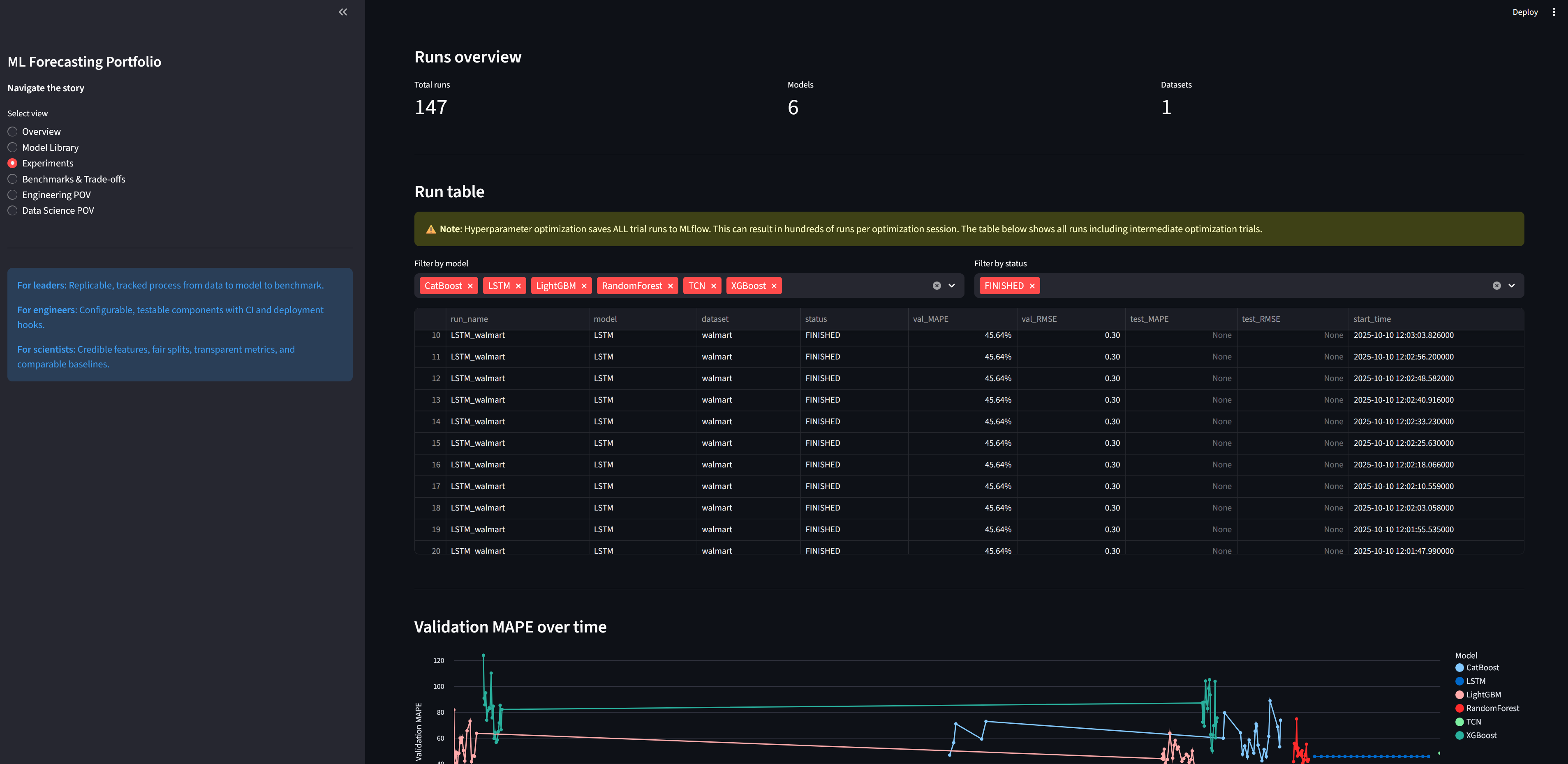Screen dimensions: 1568x764
Task: Click the start_time cell 2025-10-10 12:02:03.058000
Action: 1436,508
